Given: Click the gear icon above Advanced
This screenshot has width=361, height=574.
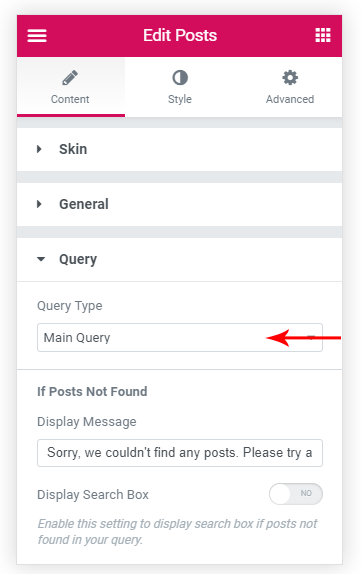Looking at the screenshot, I should (290, 78).
